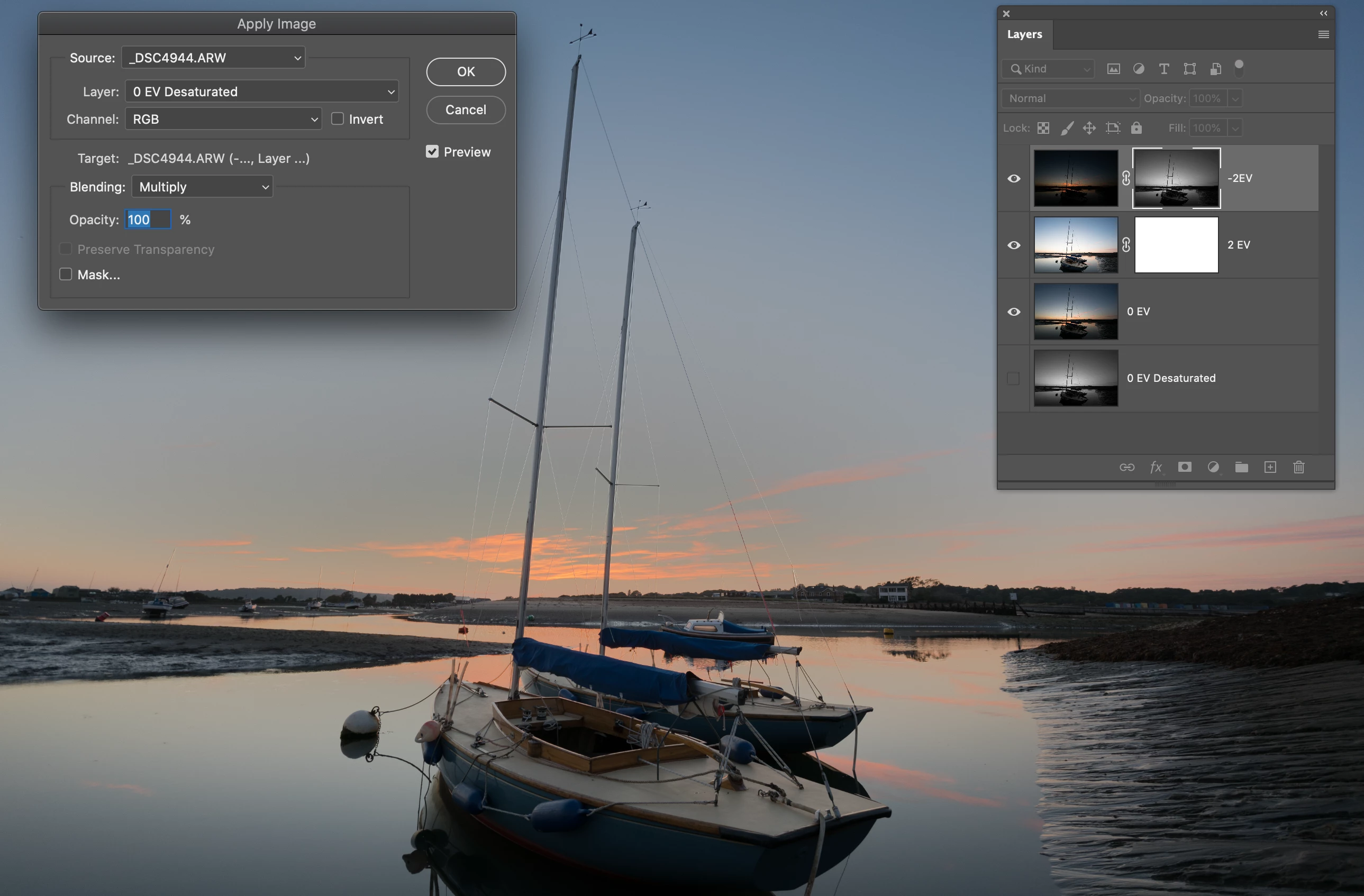1364x896 pixels.
Task: Uncheck the Preview checkbox
Action: (432, 151)
